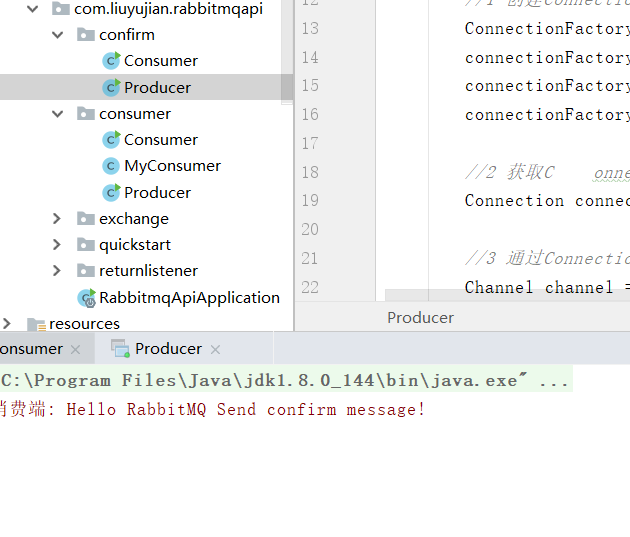Click line number 13 in the gutter
Image resolution: width=630 pixels, height=537 pixels.
(310, 29)
